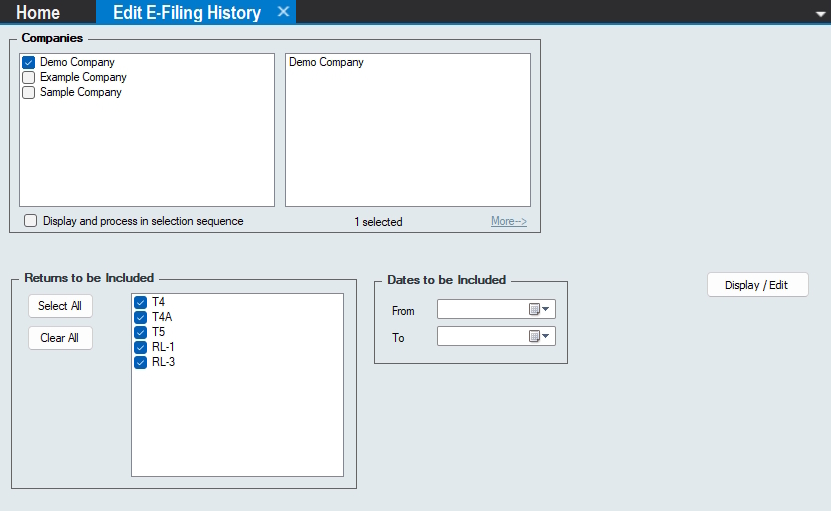Screen dimensions: 831x511
Task: Uncheck the T4A return checkbox
Action: click(x=141, y=317)
